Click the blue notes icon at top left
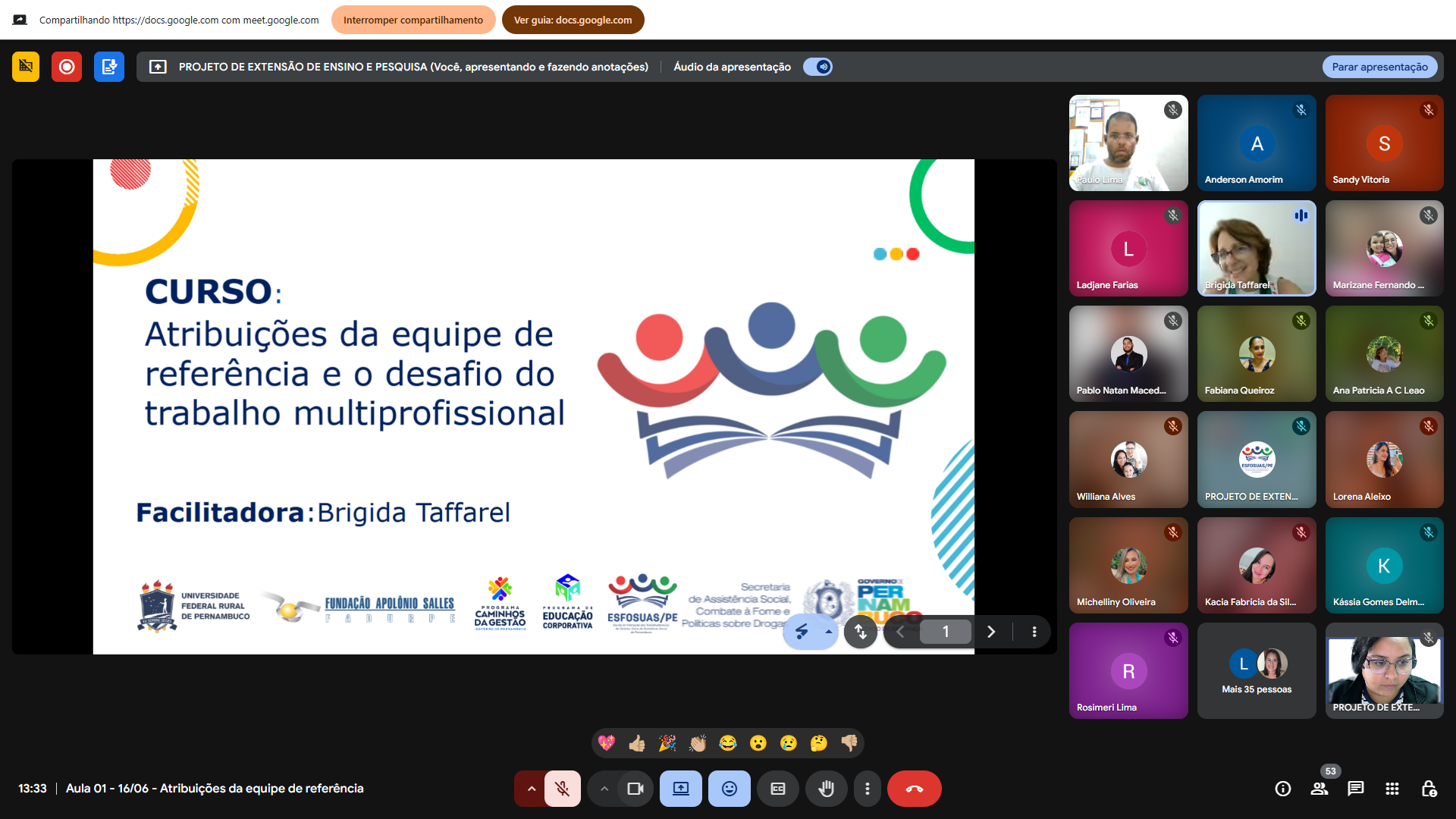1456x819 pixels. click(x=109, y=67)
